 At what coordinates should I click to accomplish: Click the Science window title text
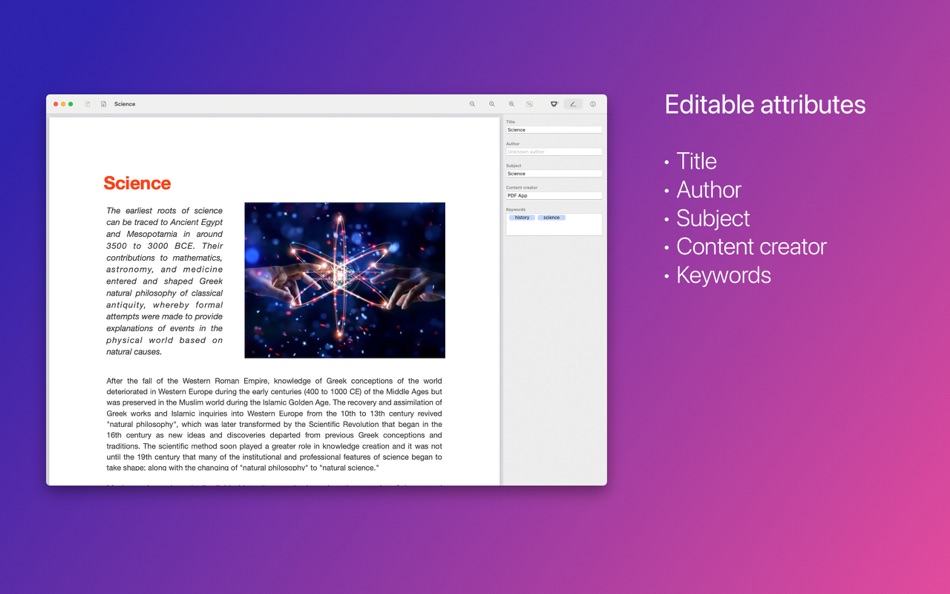125,104
